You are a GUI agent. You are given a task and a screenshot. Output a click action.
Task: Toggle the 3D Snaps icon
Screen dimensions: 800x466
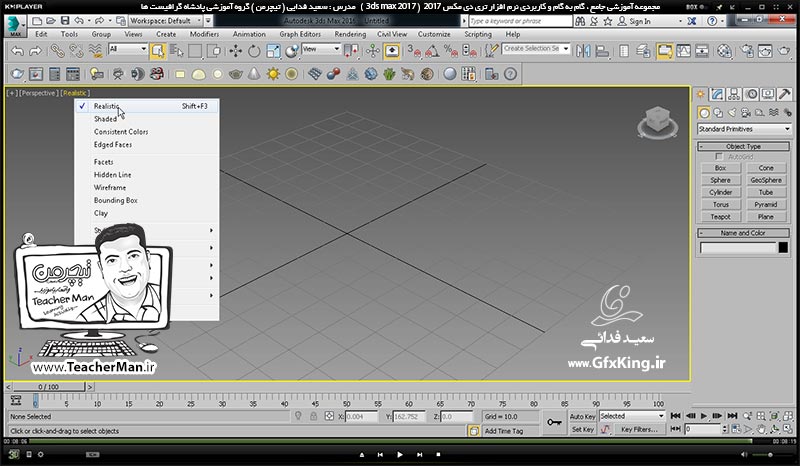click(414, 51)
